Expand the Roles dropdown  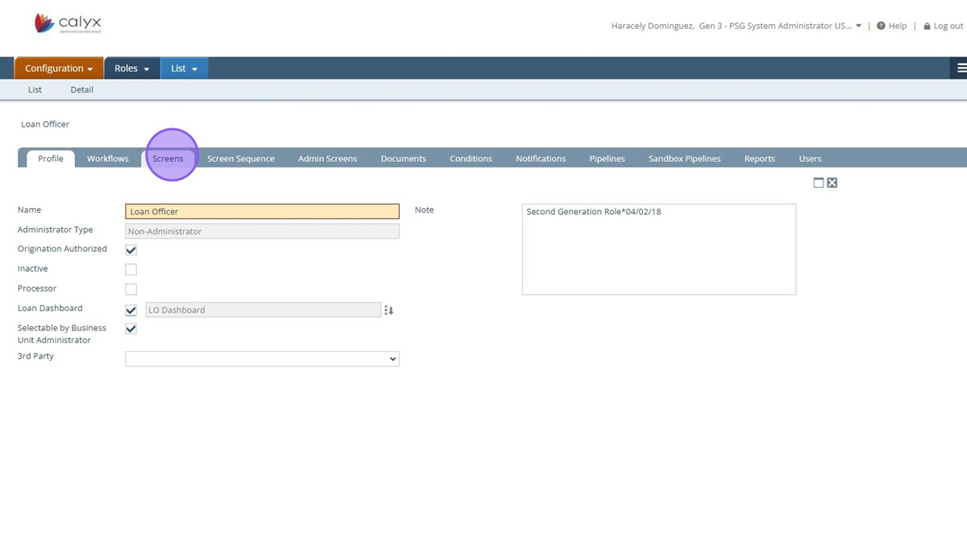click(131, 68)
